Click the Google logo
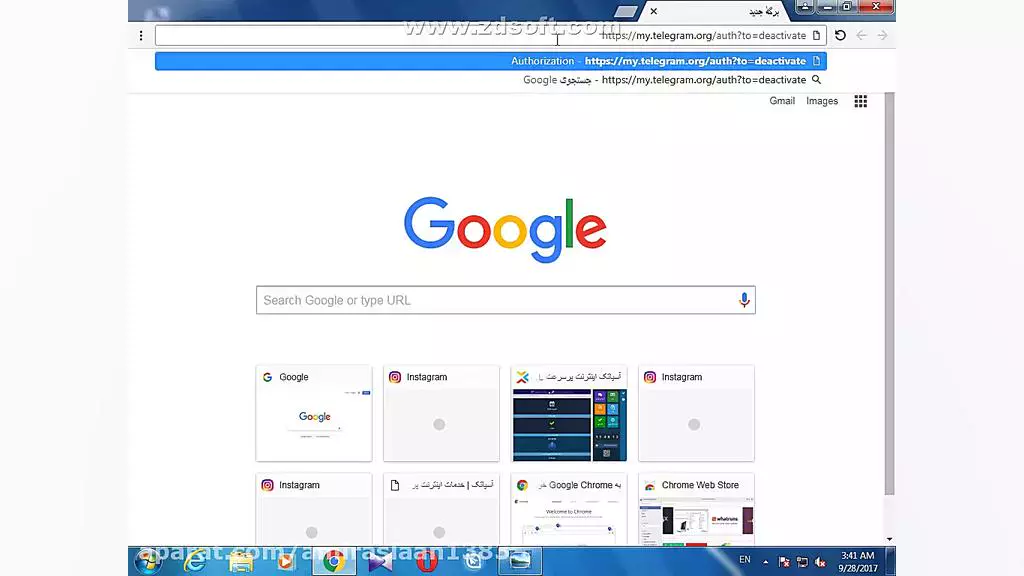The width and height of the screenshot is (1024, 576). click(505, 229)
